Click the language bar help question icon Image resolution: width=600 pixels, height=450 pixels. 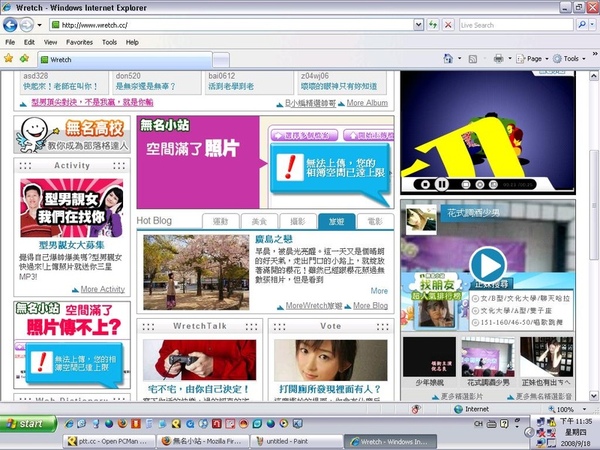pos(504,424)
